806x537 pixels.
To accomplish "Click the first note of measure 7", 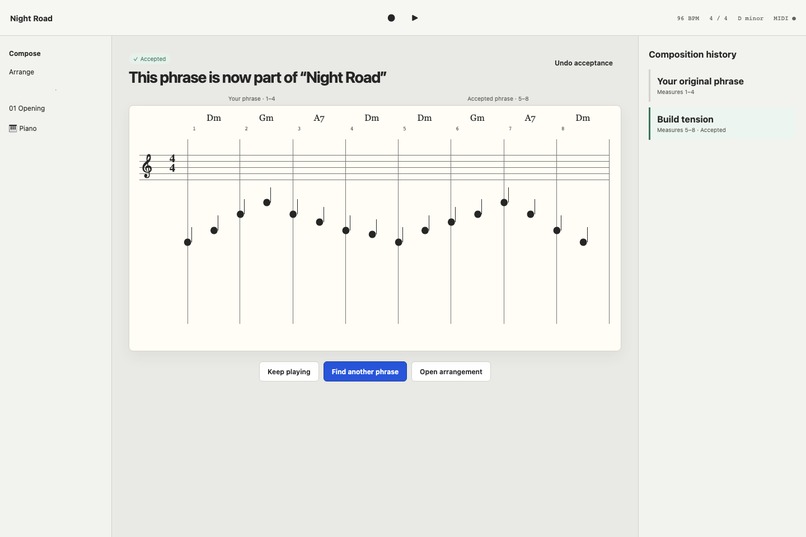I will tap(504, 202).
